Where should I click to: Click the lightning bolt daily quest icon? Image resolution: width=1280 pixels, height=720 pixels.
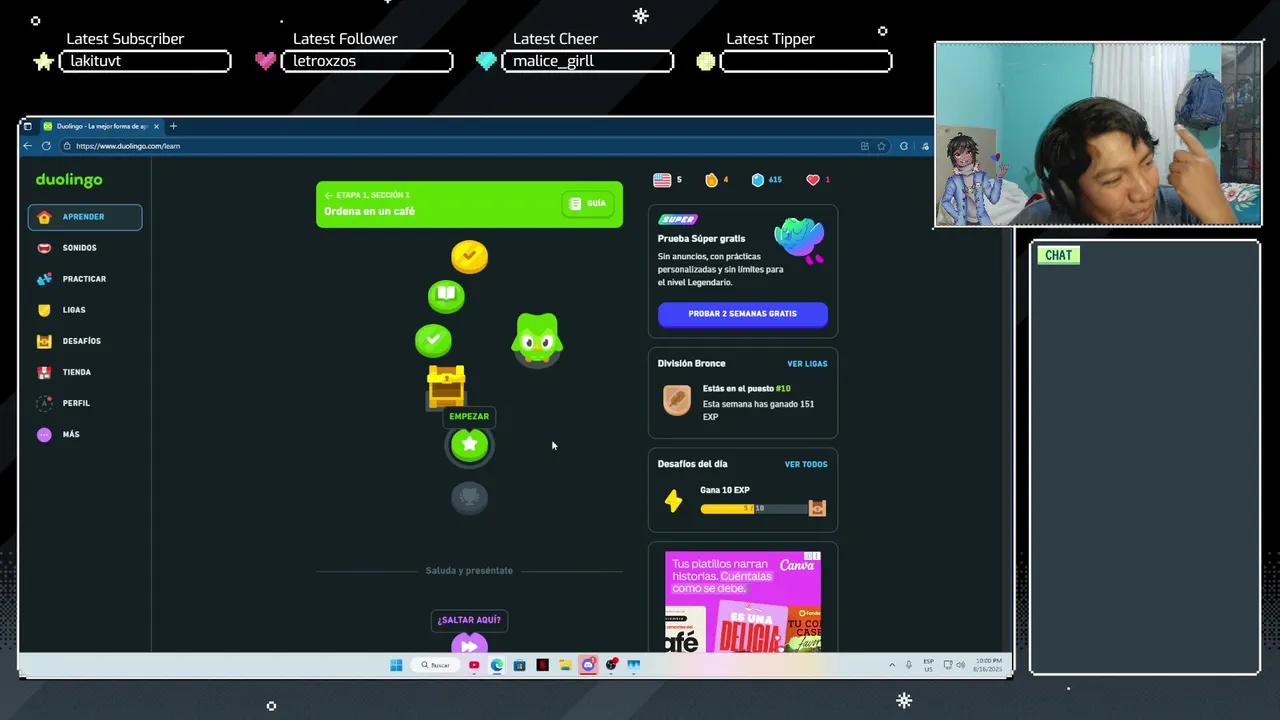point(673,501)
